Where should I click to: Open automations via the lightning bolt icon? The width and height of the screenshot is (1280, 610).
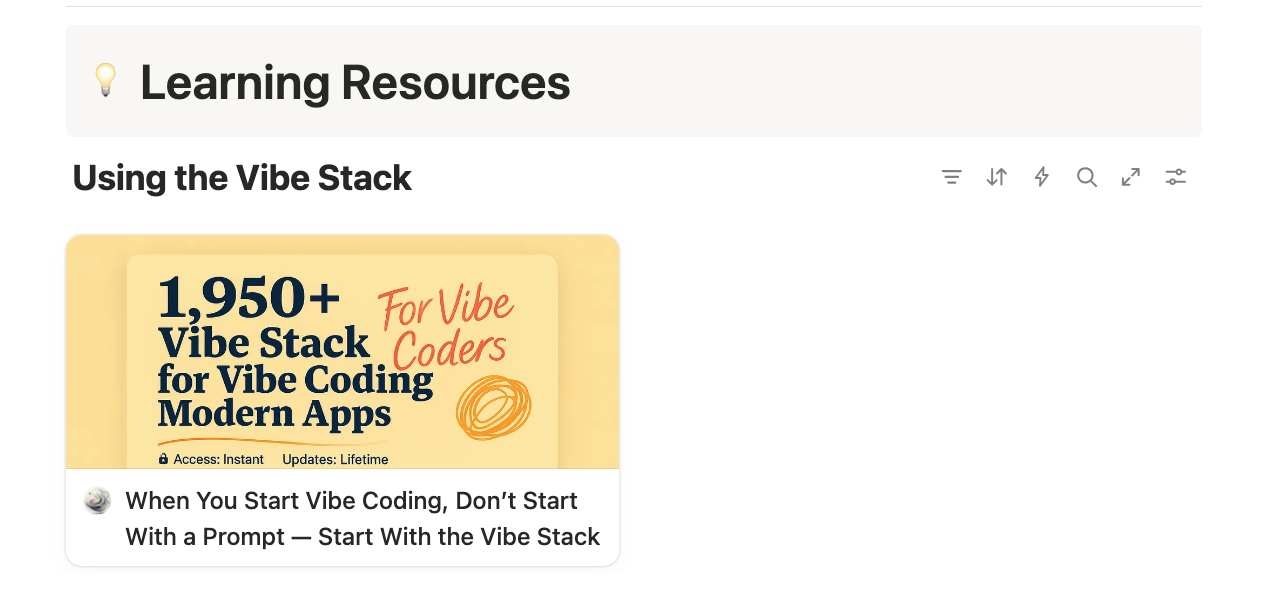1041,177
